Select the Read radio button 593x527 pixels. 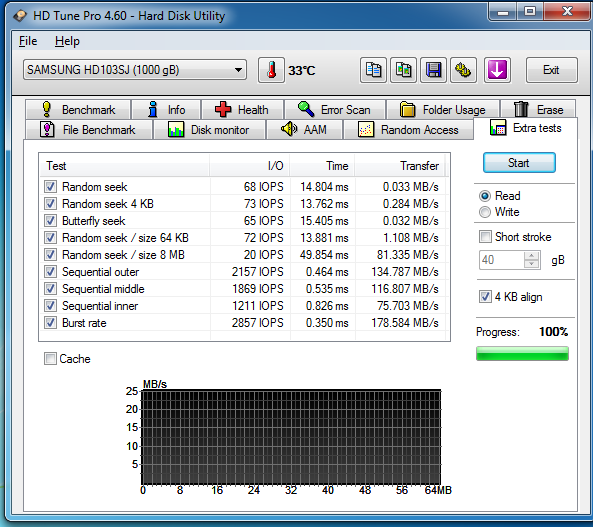click(x=485, y=196)
